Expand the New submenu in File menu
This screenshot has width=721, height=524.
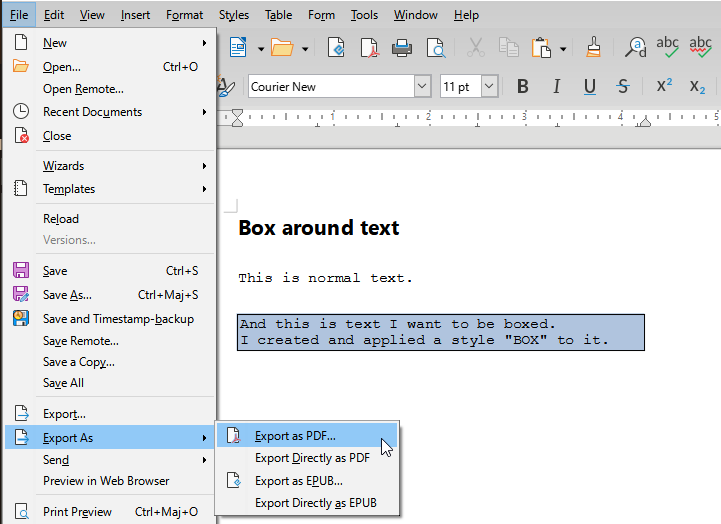coord(110,43)
